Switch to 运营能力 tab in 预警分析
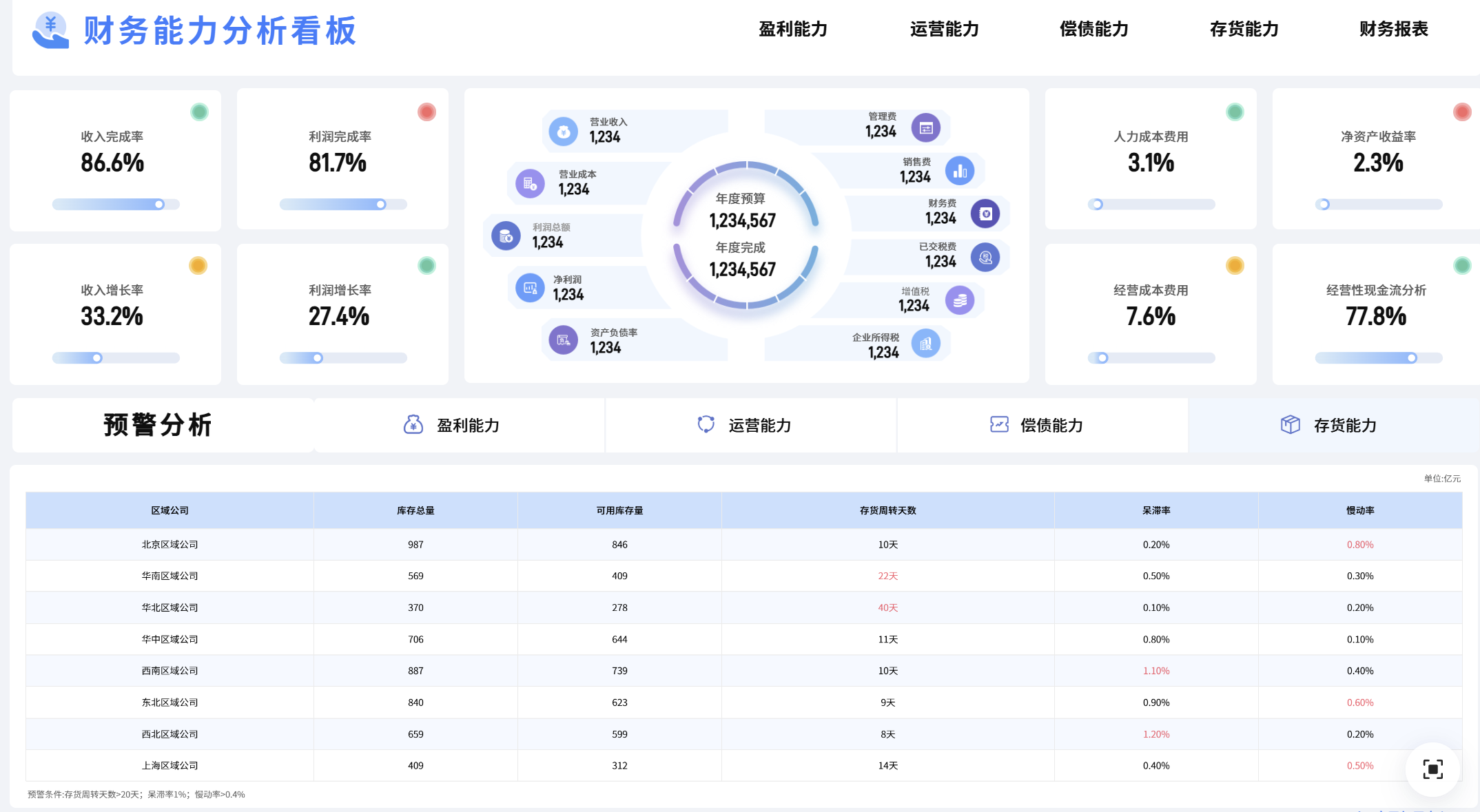Image resolution: width=1480 pixels, height=812 pixels. click(751, 425)
